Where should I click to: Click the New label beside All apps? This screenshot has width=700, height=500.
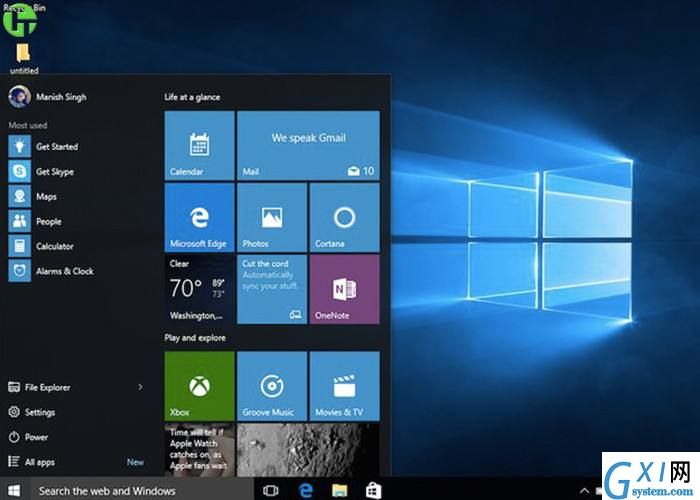(135, 462)
